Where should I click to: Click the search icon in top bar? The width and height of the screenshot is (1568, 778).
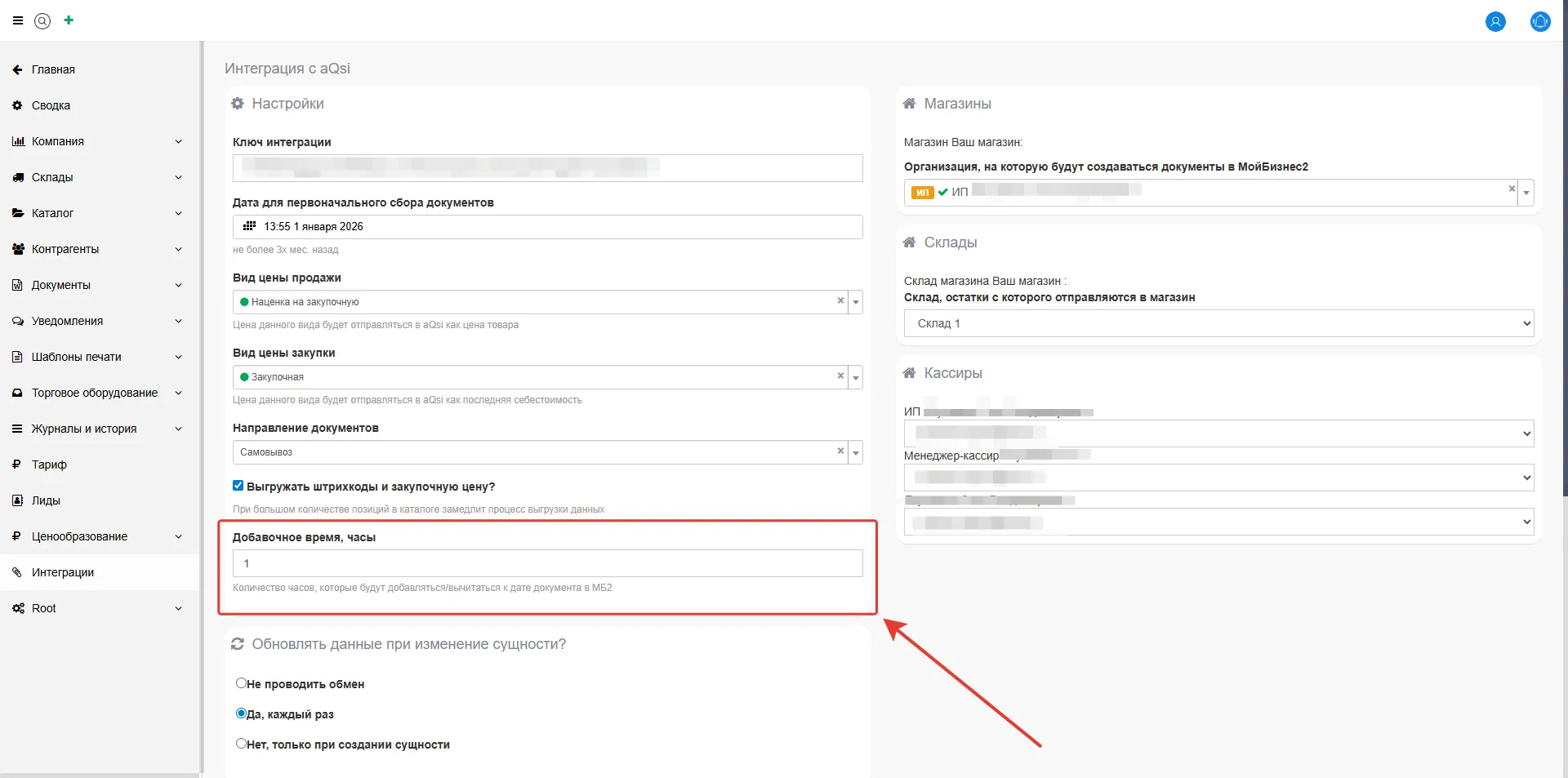click(x=42, y=21)
